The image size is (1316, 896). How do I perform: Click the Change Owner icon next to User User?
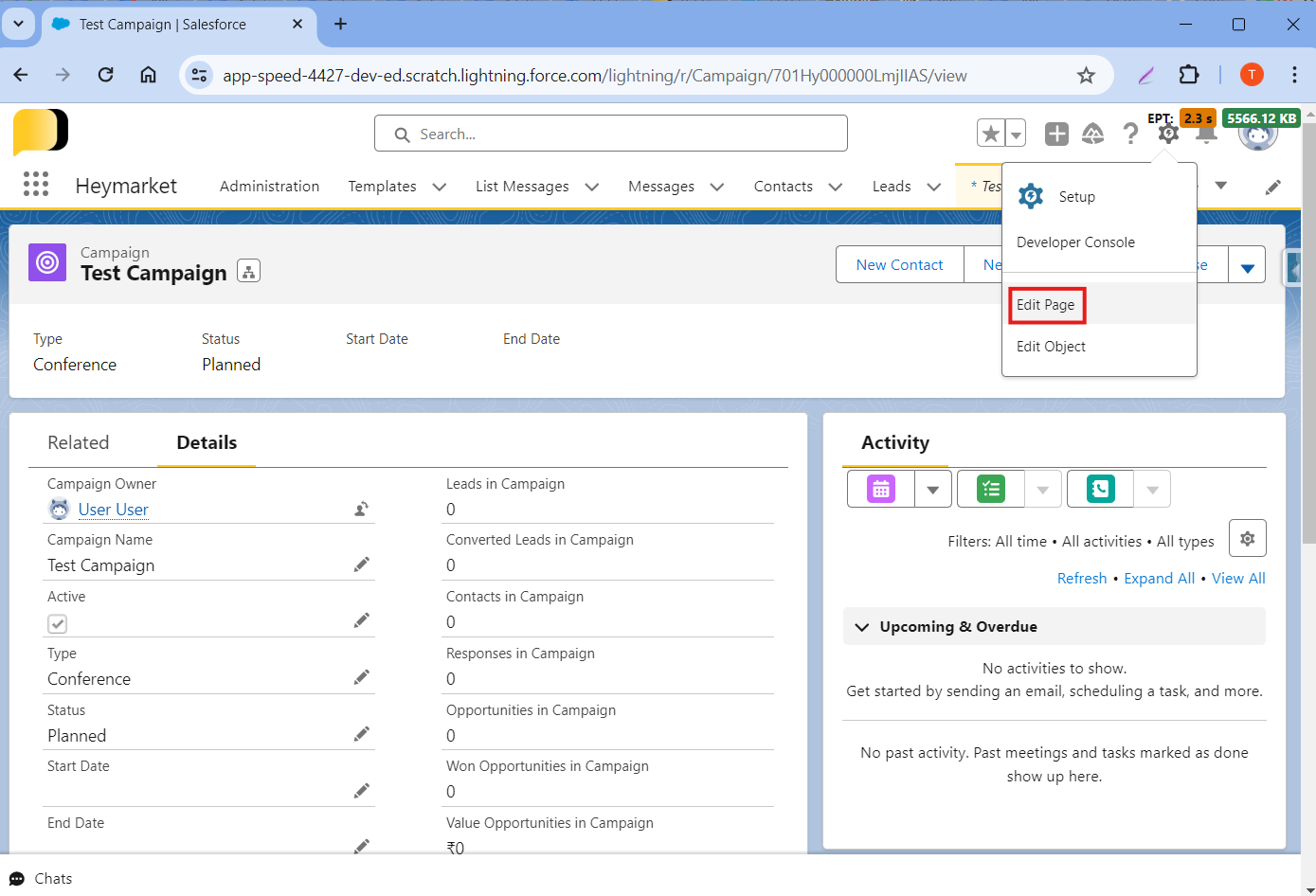click(x=361, y=509)
